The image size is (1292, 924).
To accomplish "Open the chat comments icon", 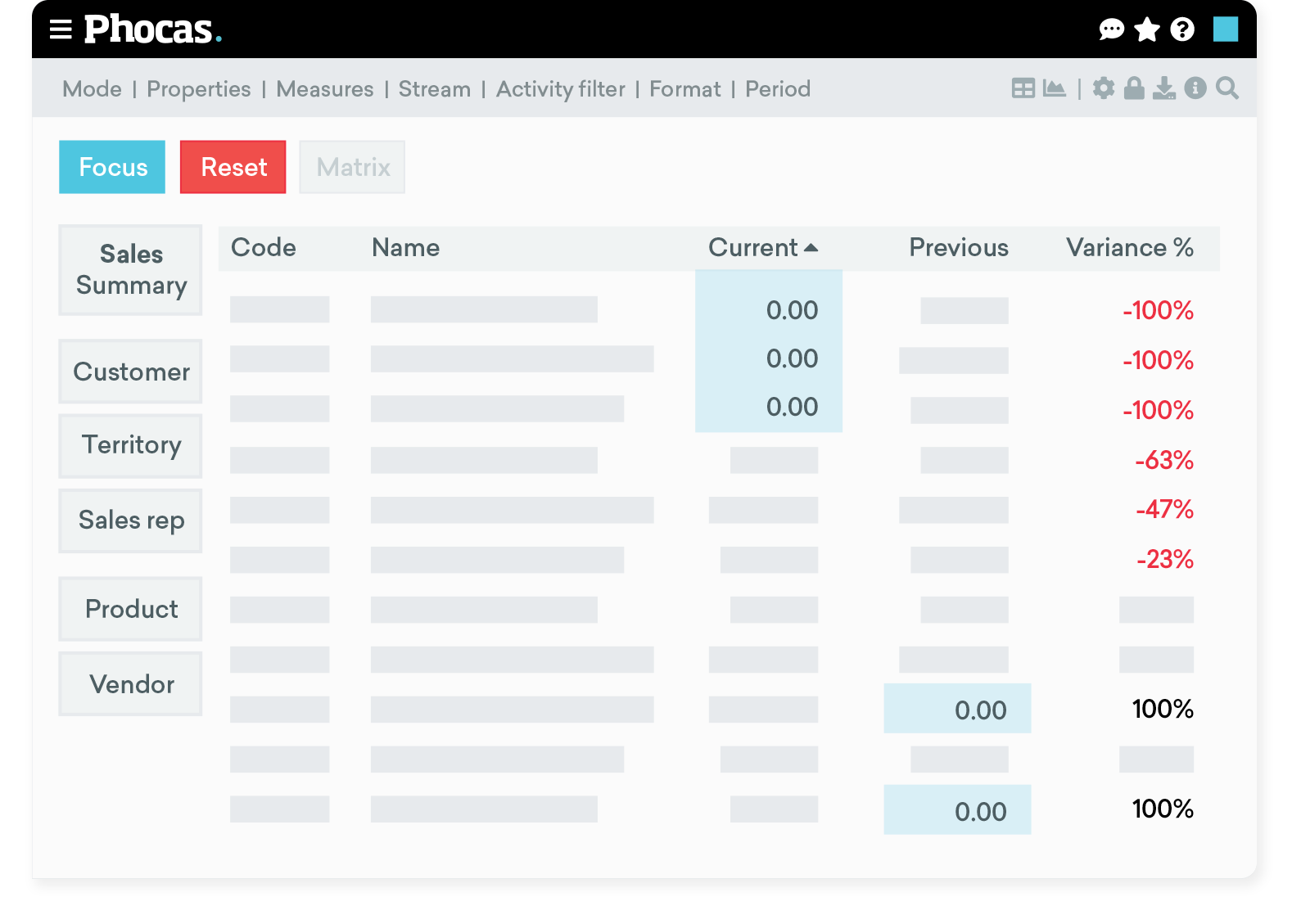I will click(x=1111, y=30).
